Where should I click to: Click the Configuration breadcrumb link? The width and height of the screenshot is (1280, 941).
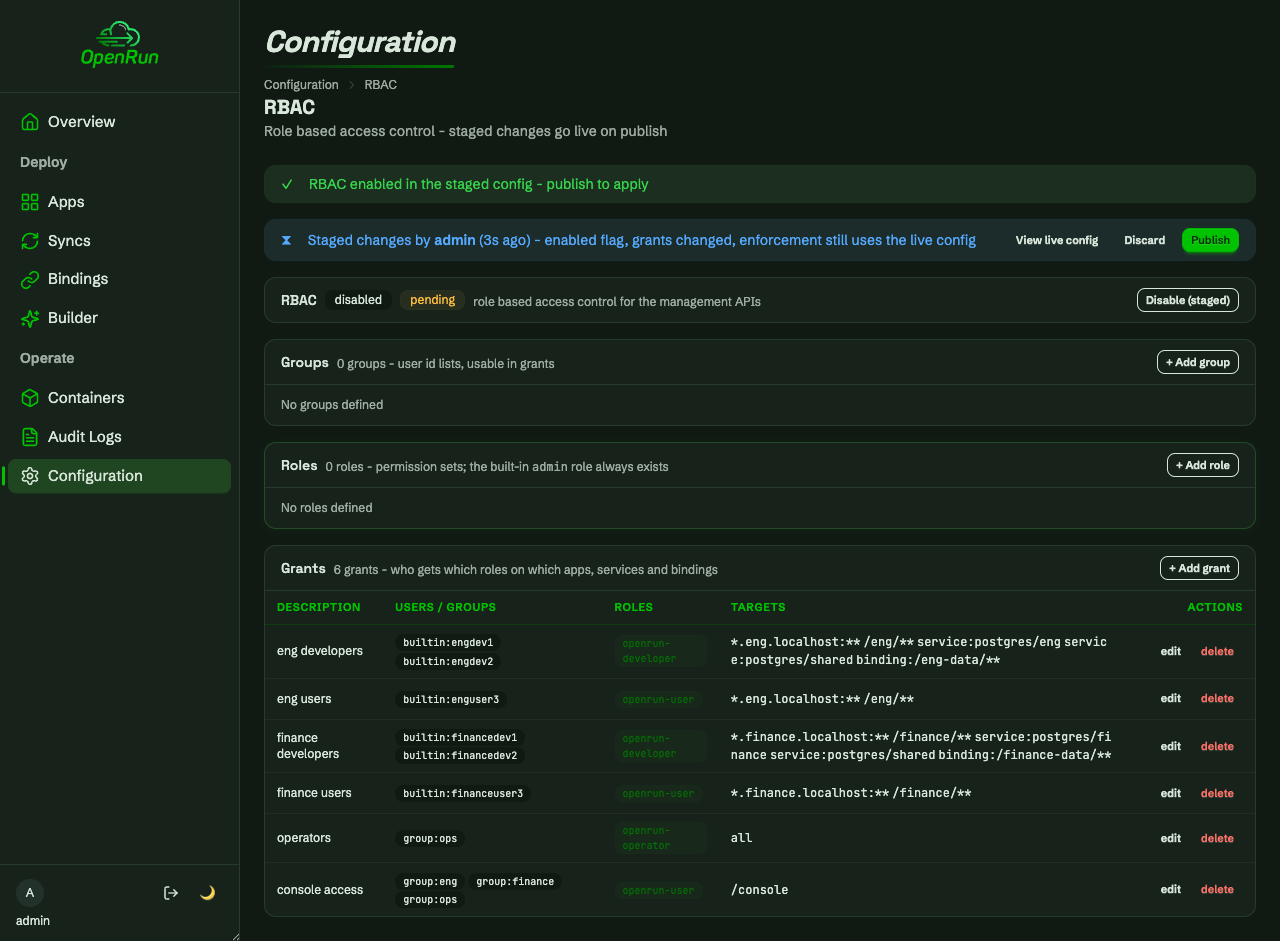pyautogui.click(x=301, y=85)
